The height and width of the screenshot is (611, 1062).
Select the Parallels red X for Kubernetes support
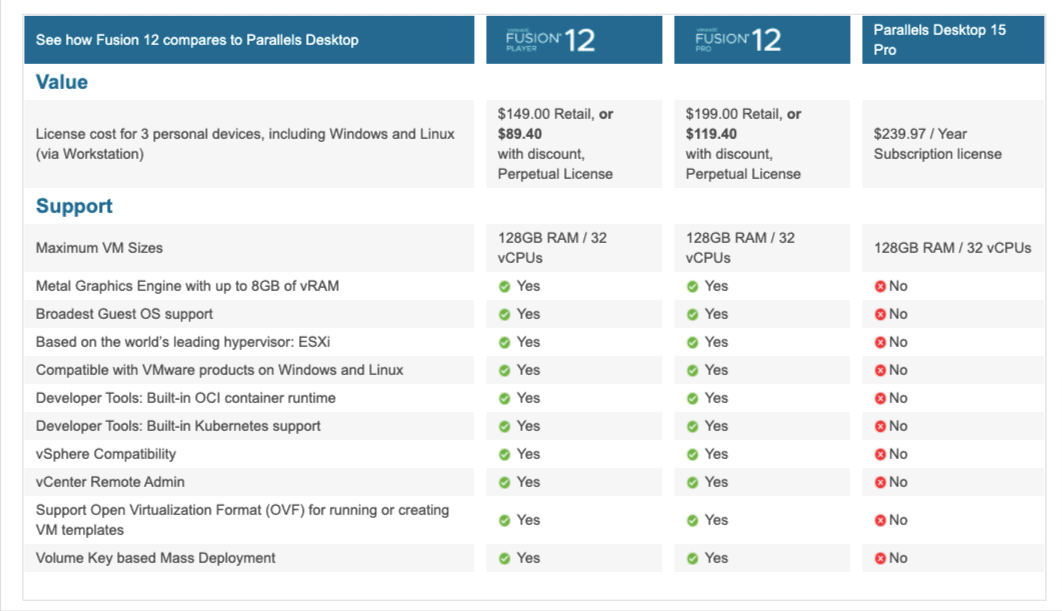coord(880,427)
